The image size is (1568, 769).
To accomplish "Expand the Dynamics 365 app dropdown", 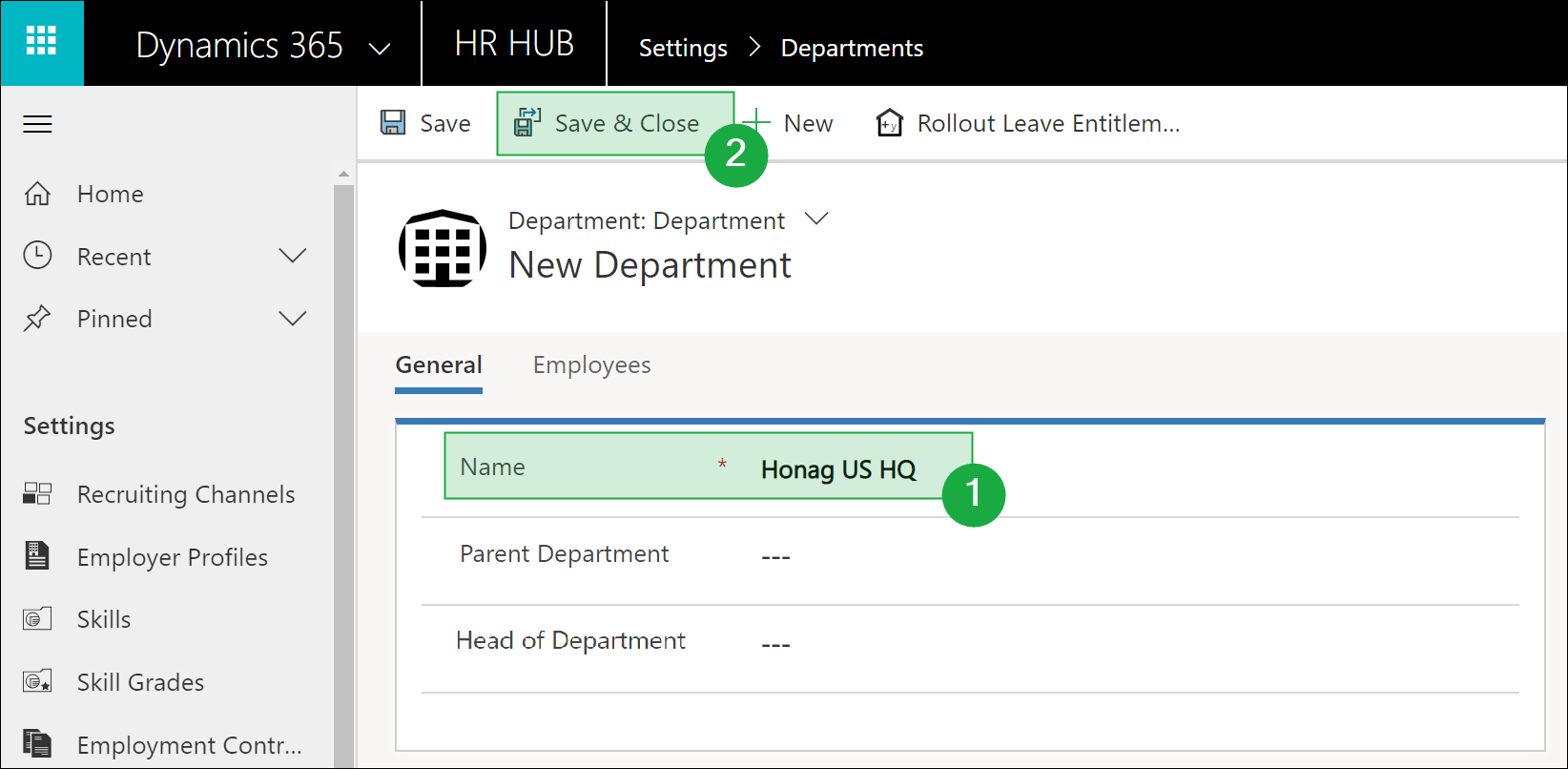I will click(380, 48).
